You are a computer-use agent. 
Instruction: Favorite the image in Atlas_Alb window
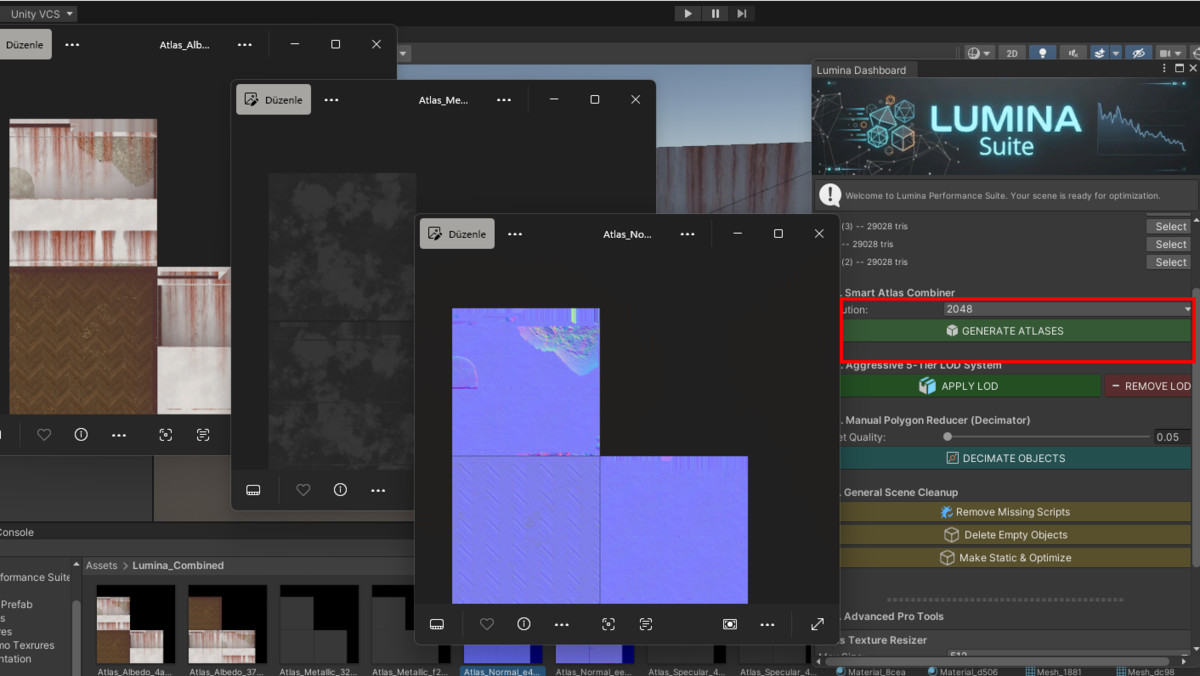(44, 435)
